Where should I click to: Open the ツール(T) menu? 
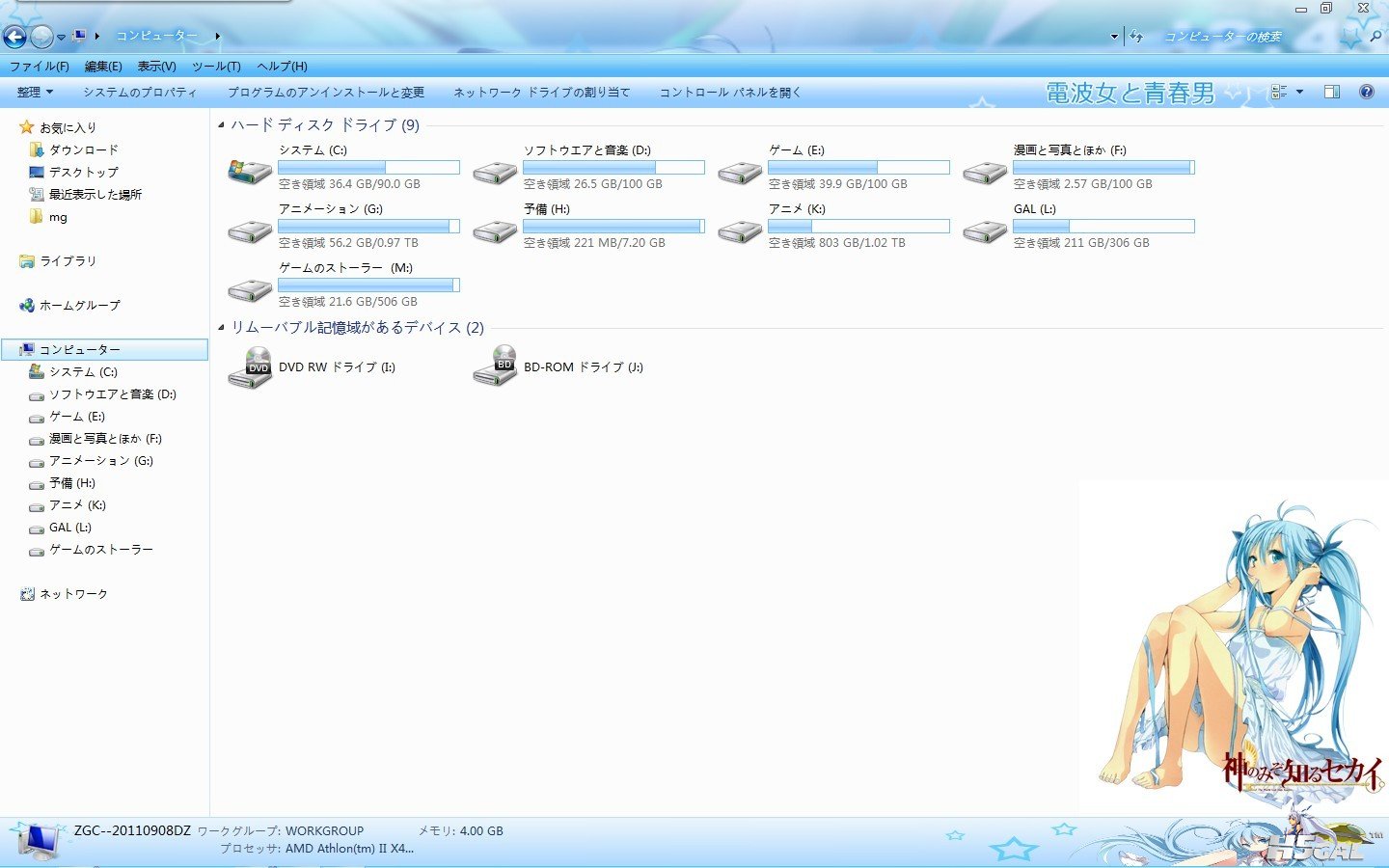tap(216, 67)
